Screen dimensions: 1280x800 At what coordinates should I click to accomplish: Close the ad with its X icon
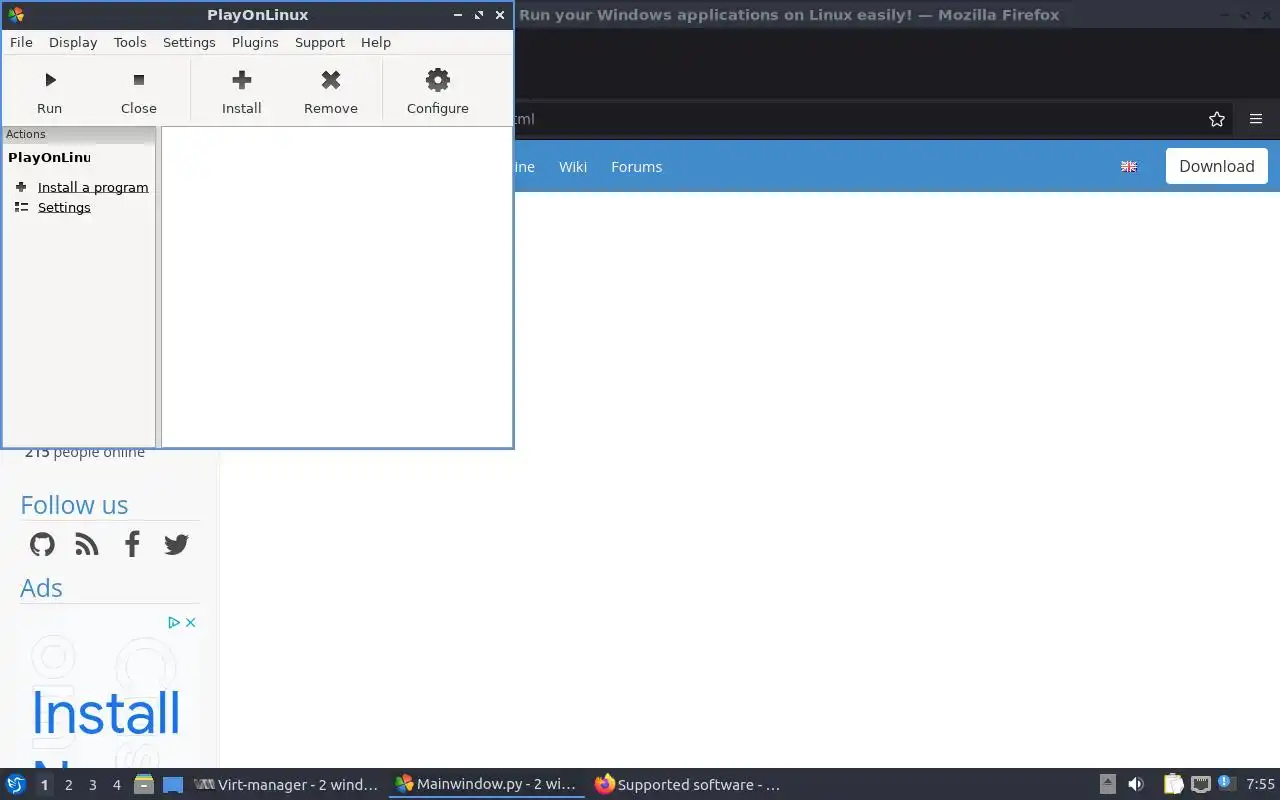click(190, 622)
